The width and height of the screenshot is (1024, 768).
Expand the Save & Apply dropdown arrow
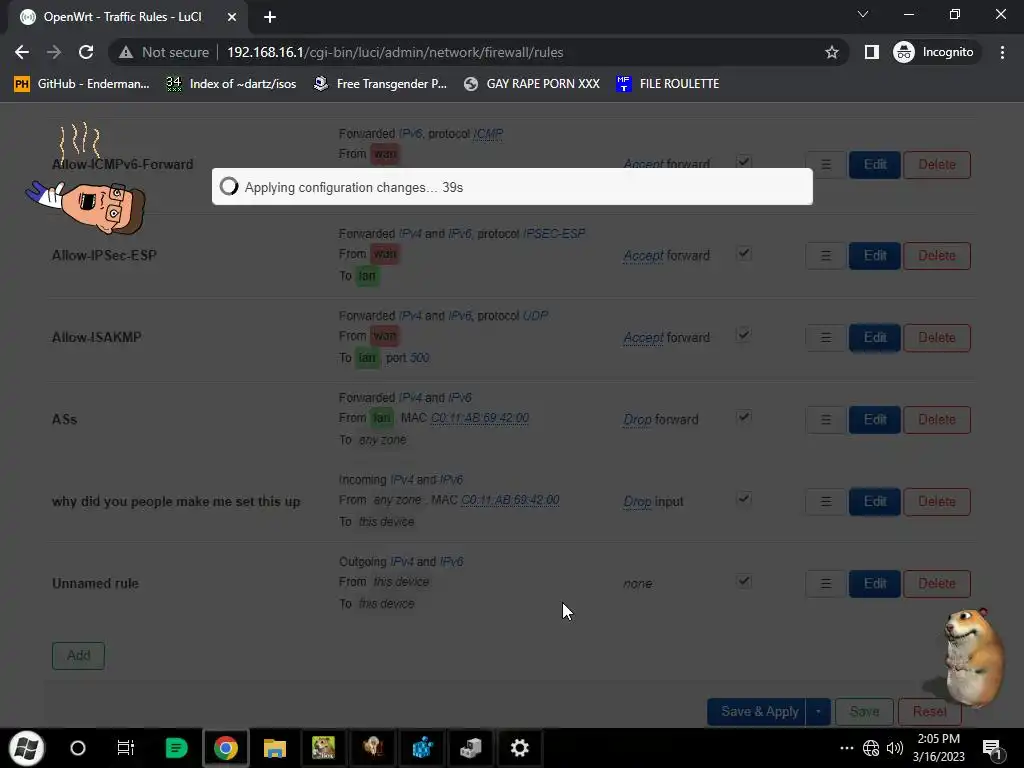tap(818, 712)
